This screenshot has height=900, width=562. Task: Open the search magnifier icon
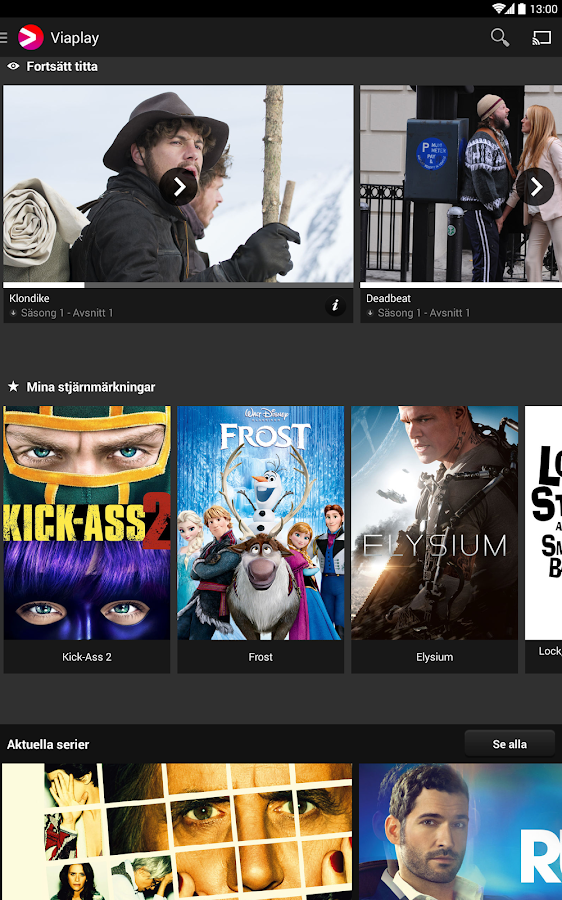[499, 38]
